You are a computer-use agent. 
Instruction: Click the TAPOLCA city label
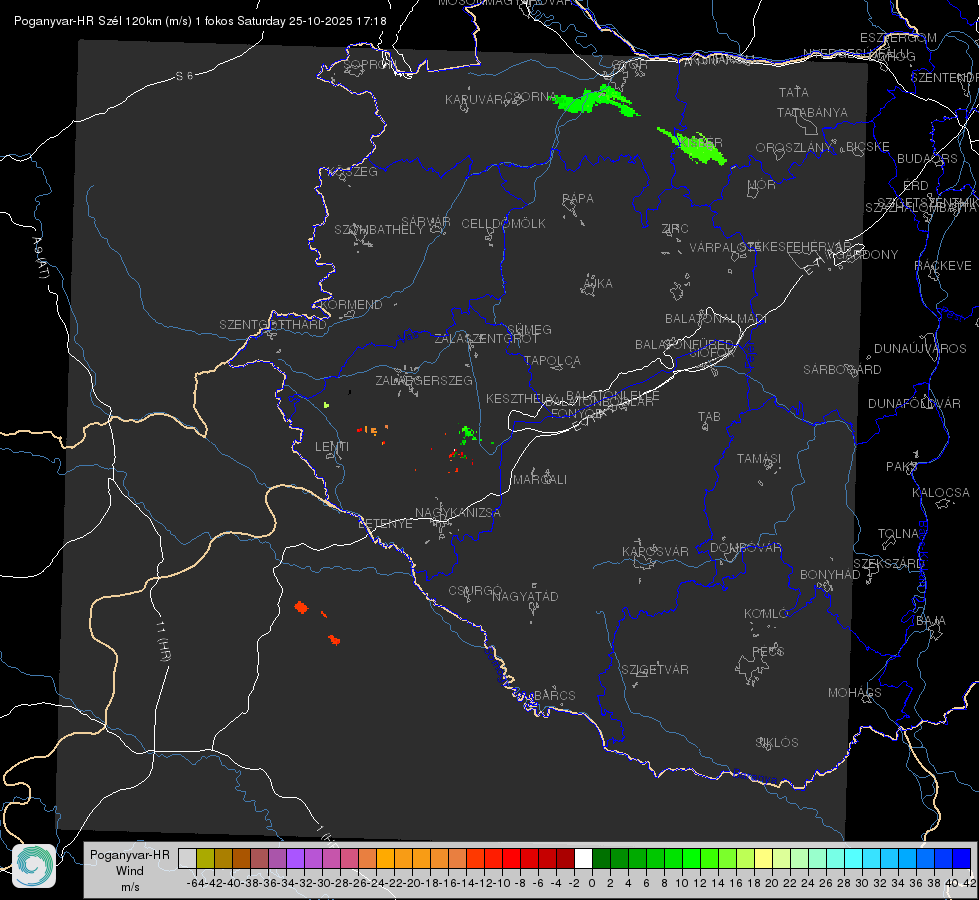tap(552, 360)
